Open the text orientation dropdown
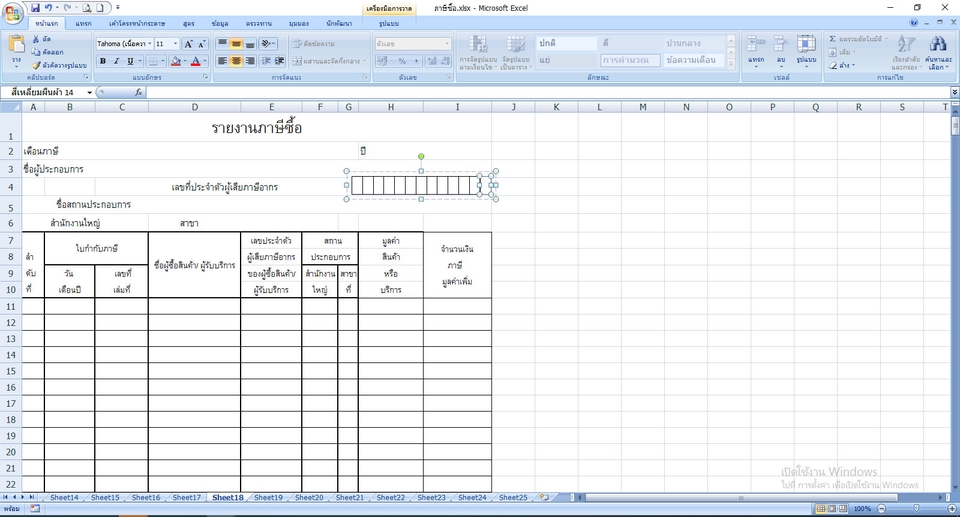The width and height of the screenshot is (960, 517). pyautogui.click(x=268, y=43)
